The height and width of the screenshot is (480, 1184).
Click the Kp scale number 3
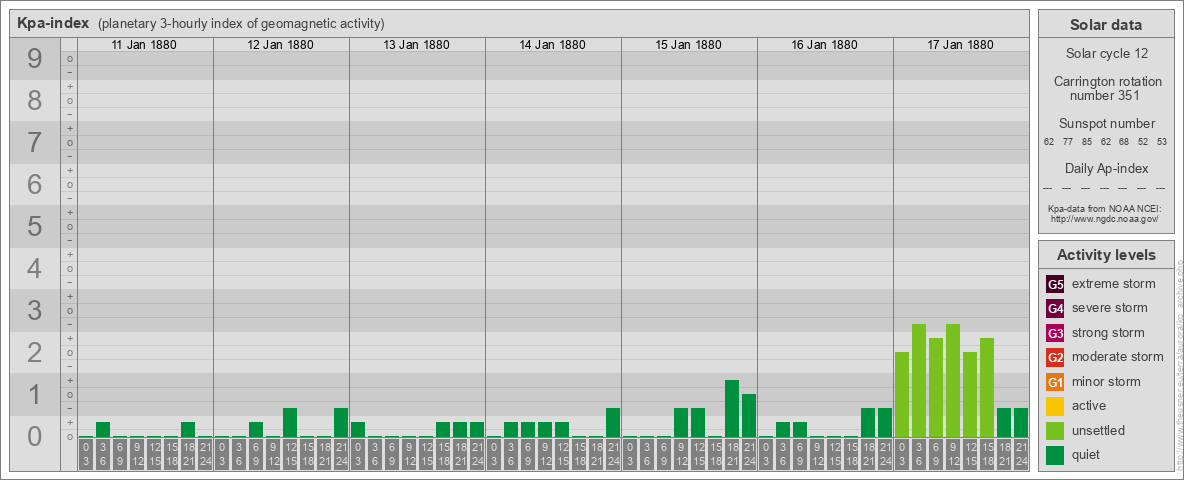tap(35, 310)
